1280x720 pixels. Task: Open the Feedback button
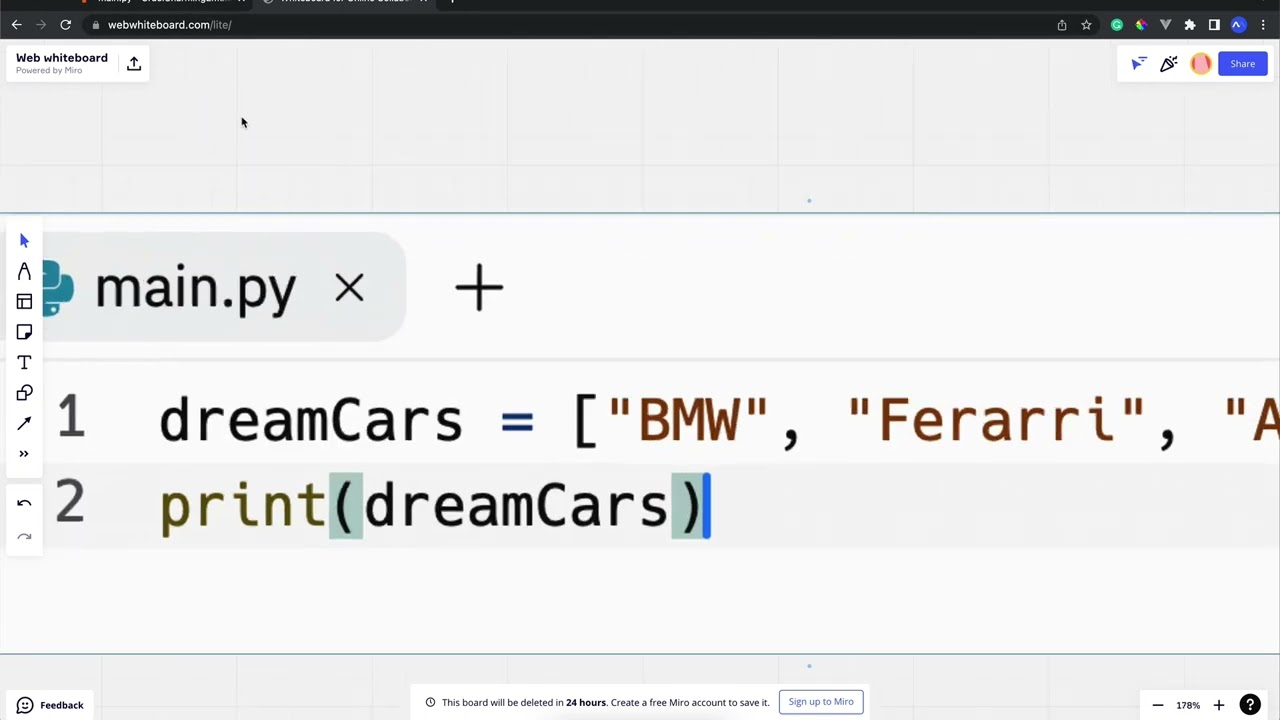click(x=50, y=705)
